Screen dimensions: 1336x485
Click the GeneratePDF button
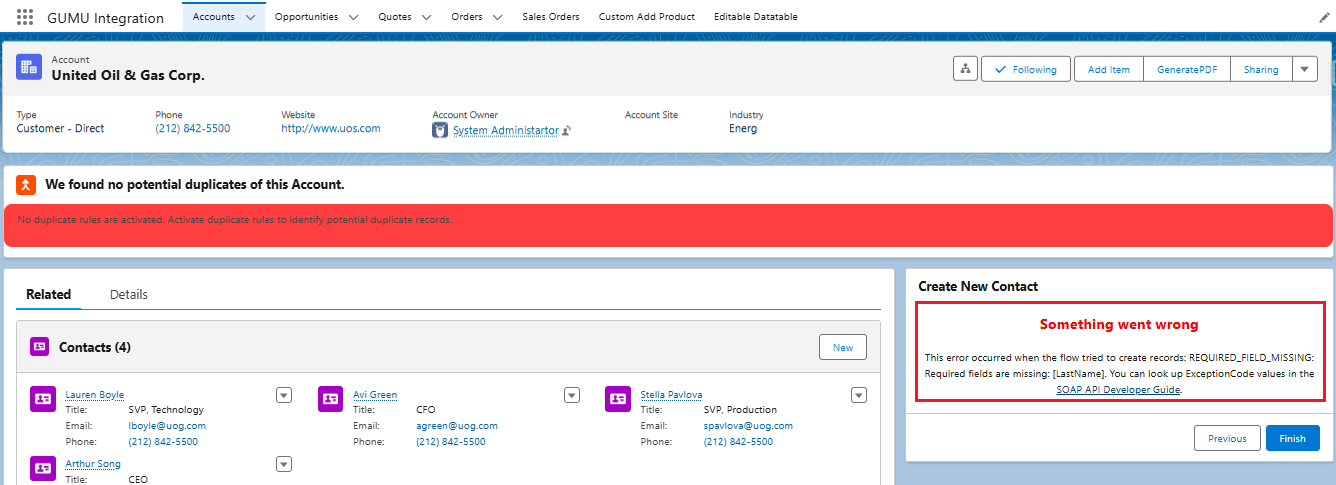point(1186,69)
